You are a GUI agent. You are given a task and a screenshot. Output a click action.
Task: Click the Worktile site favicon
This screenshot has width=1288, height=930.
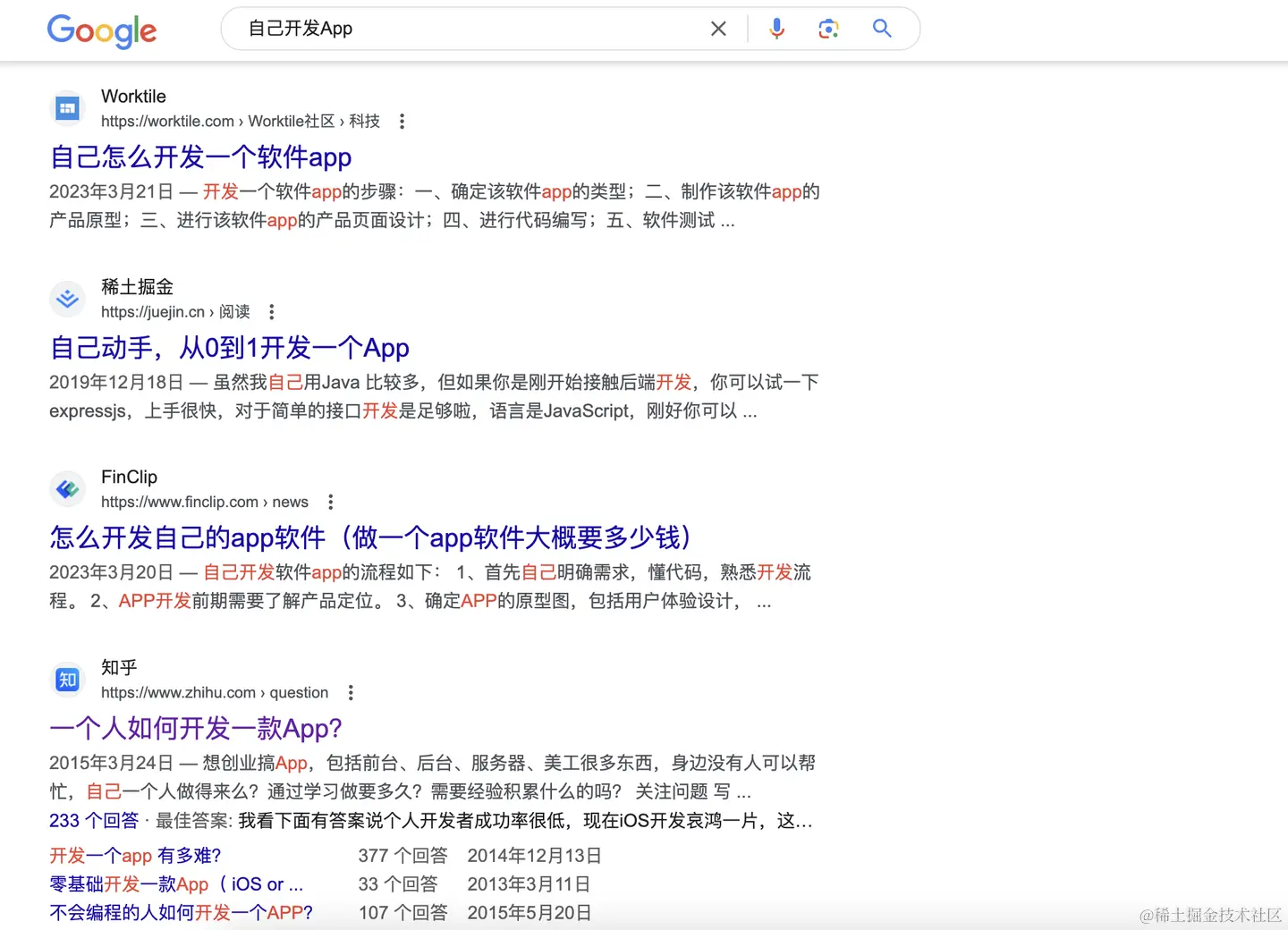pos(67,109)
